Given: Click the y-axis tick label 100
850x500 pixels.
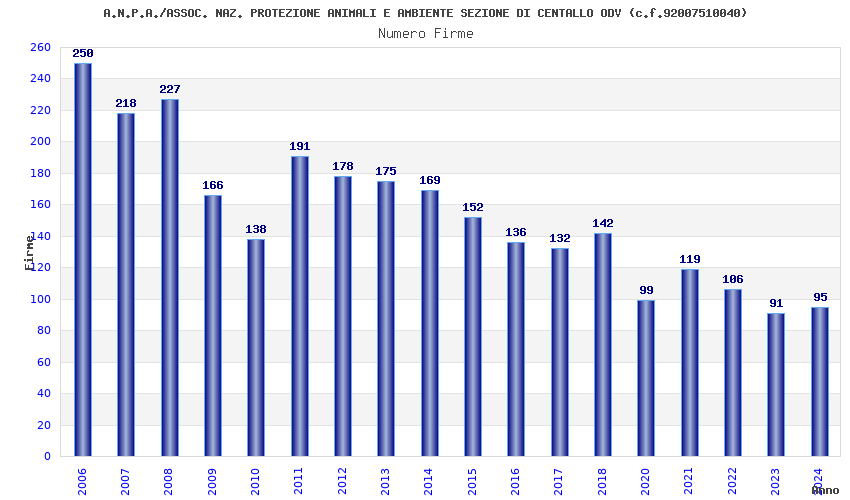Looking at the screenshot, I should pyautogui.click(x=41, y=299).
